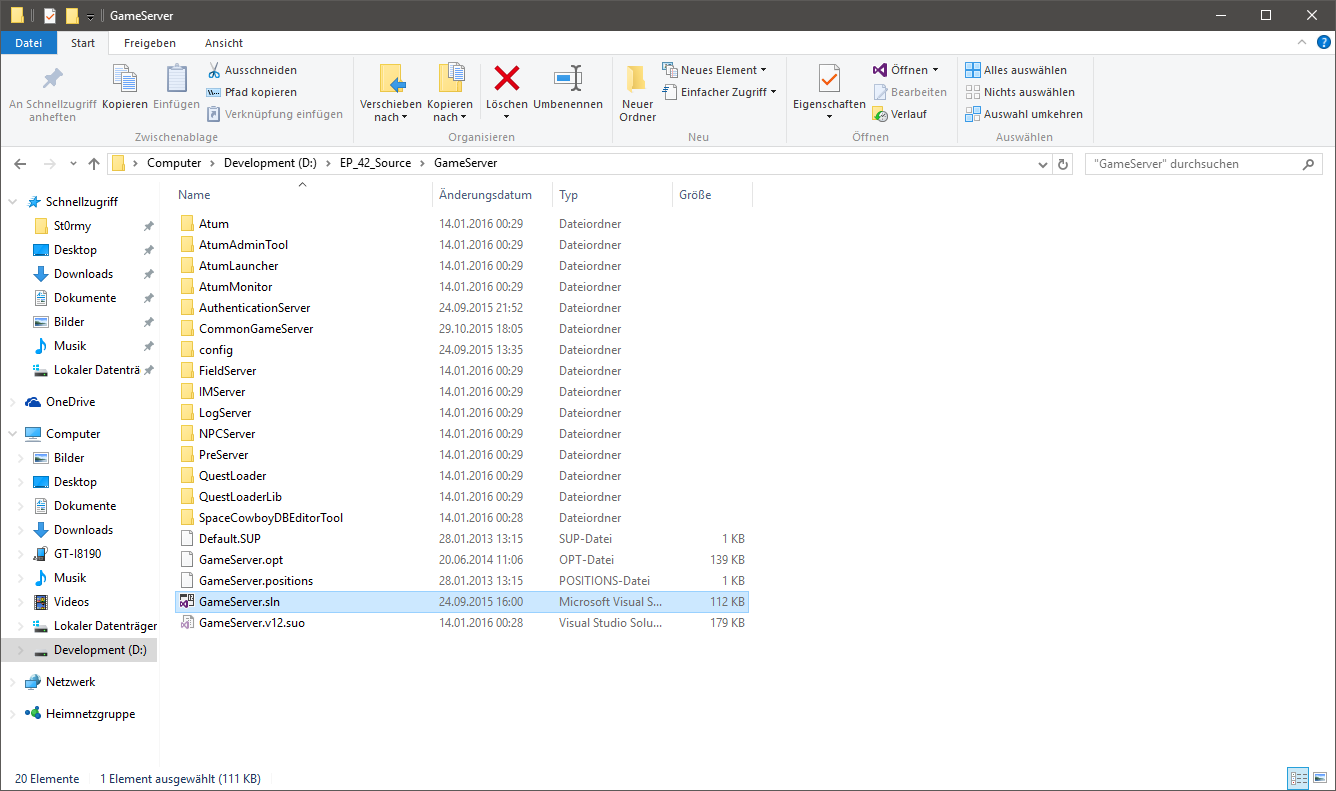Image resolution: width=1336 pixels, height=791 pixels.
Task: Open the Datei menu tab
Action: point(29,43)
